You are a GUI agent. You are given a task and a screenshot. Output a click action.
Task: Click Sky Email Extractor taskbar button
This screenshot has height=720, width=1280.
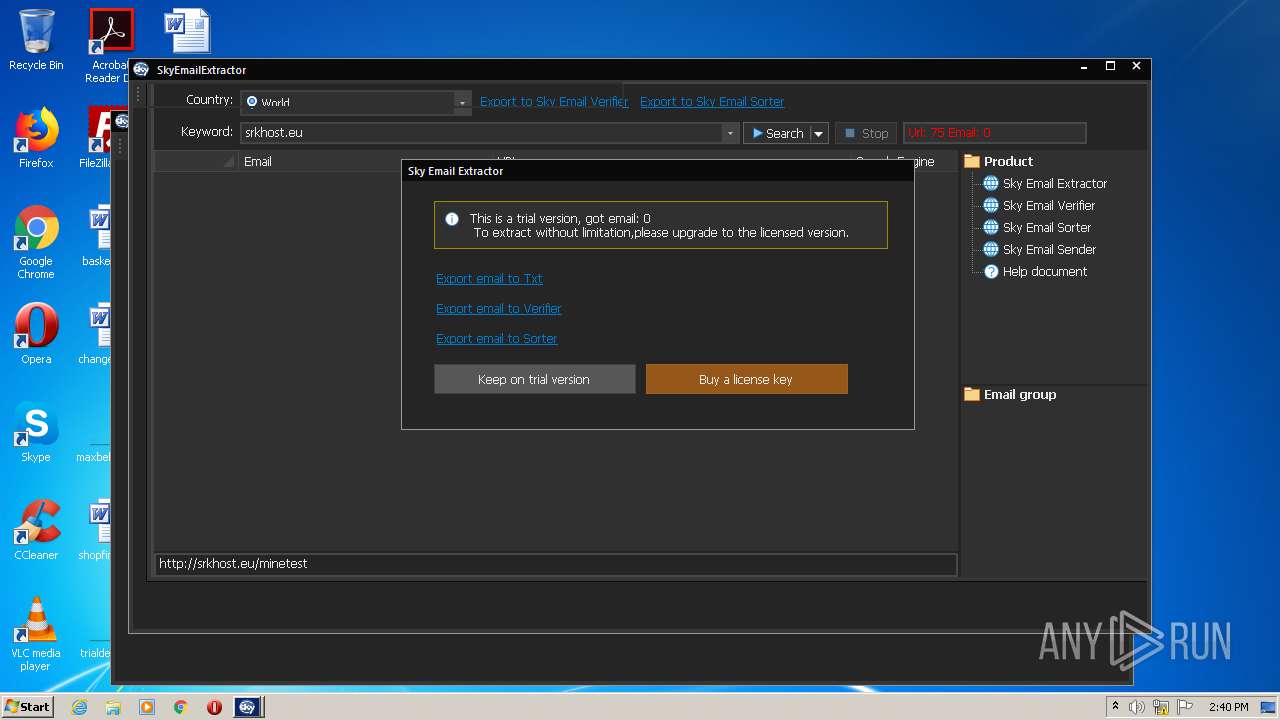point(248,707)
